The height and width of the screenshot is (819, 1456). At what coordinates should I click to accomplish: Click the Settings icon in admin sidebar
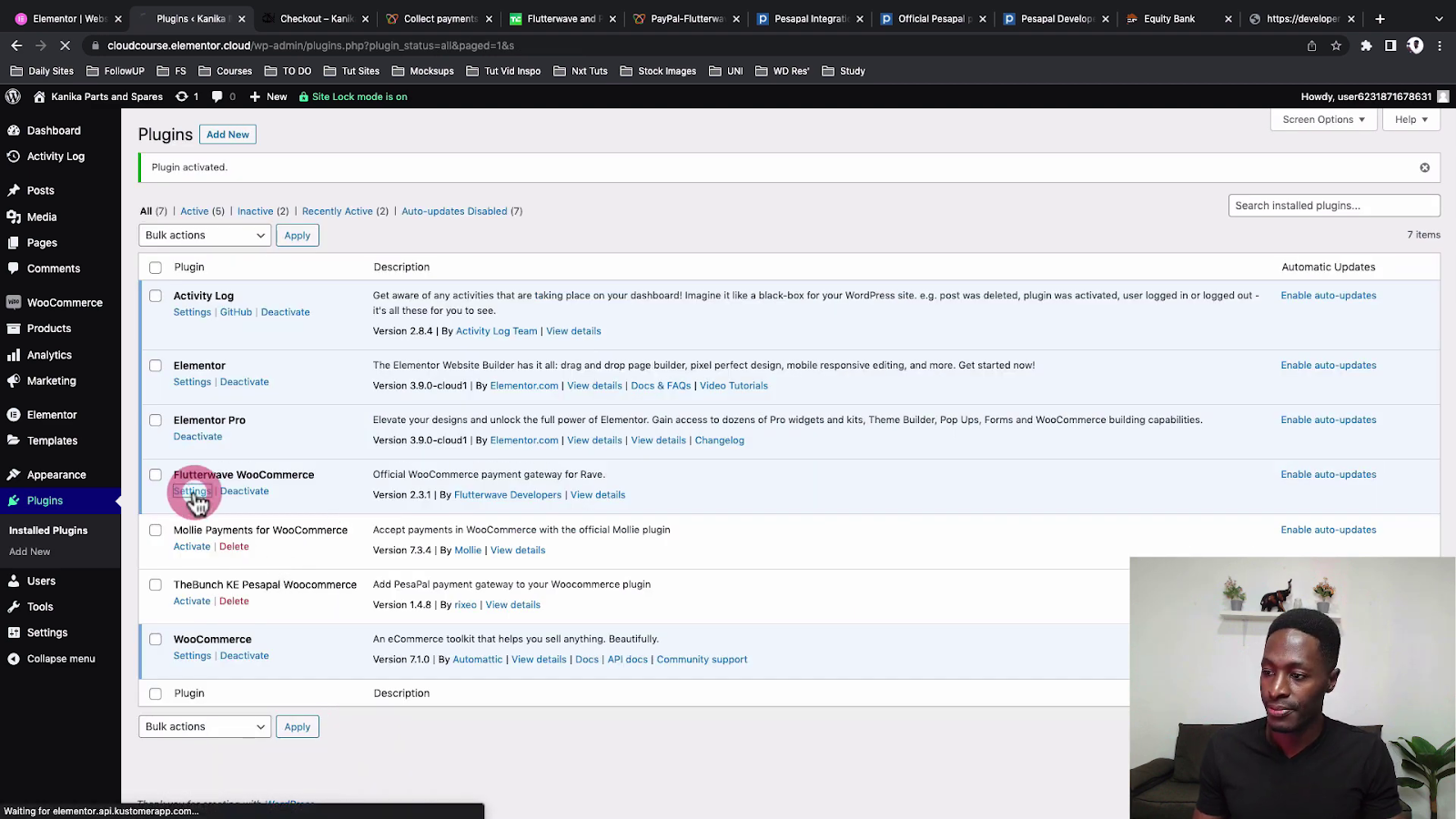pos(14,632)
